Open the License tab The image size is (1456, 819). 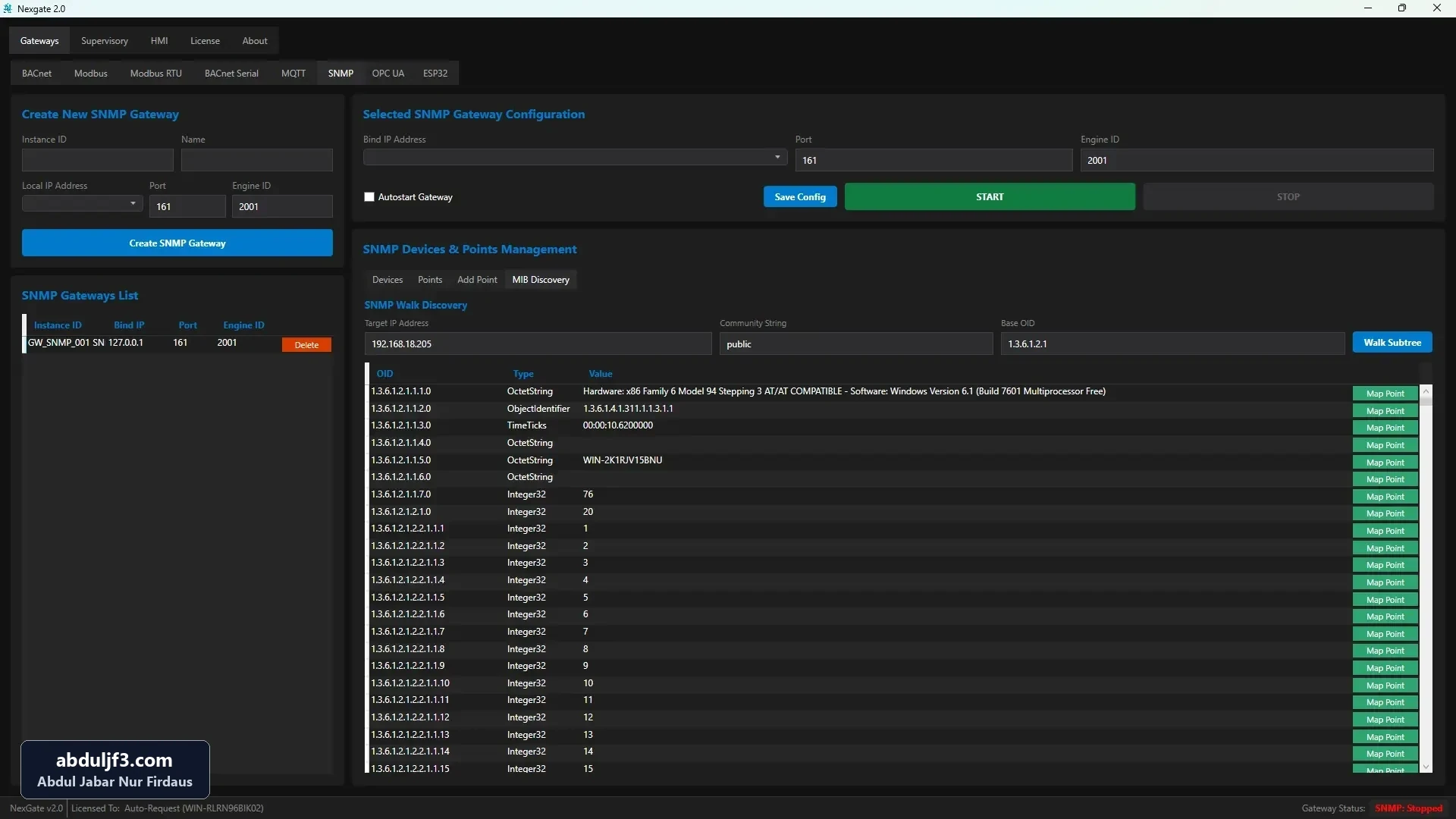click(205, 41)
